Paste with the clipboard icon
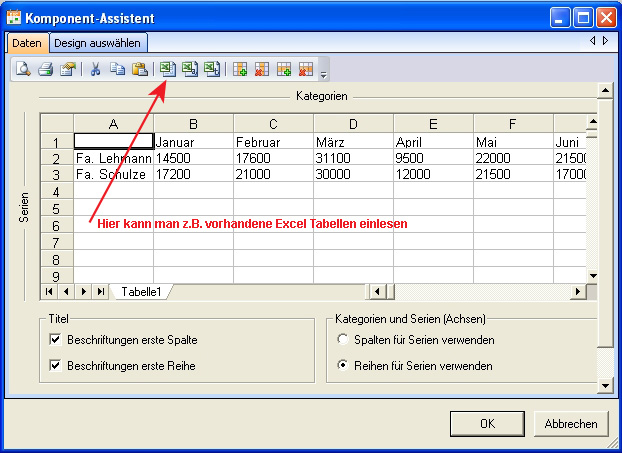 (140, 69)
